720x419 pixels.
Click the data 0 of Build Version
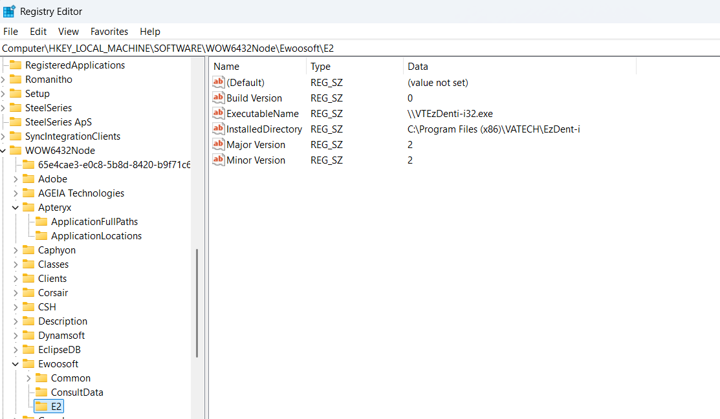point(410,98)
